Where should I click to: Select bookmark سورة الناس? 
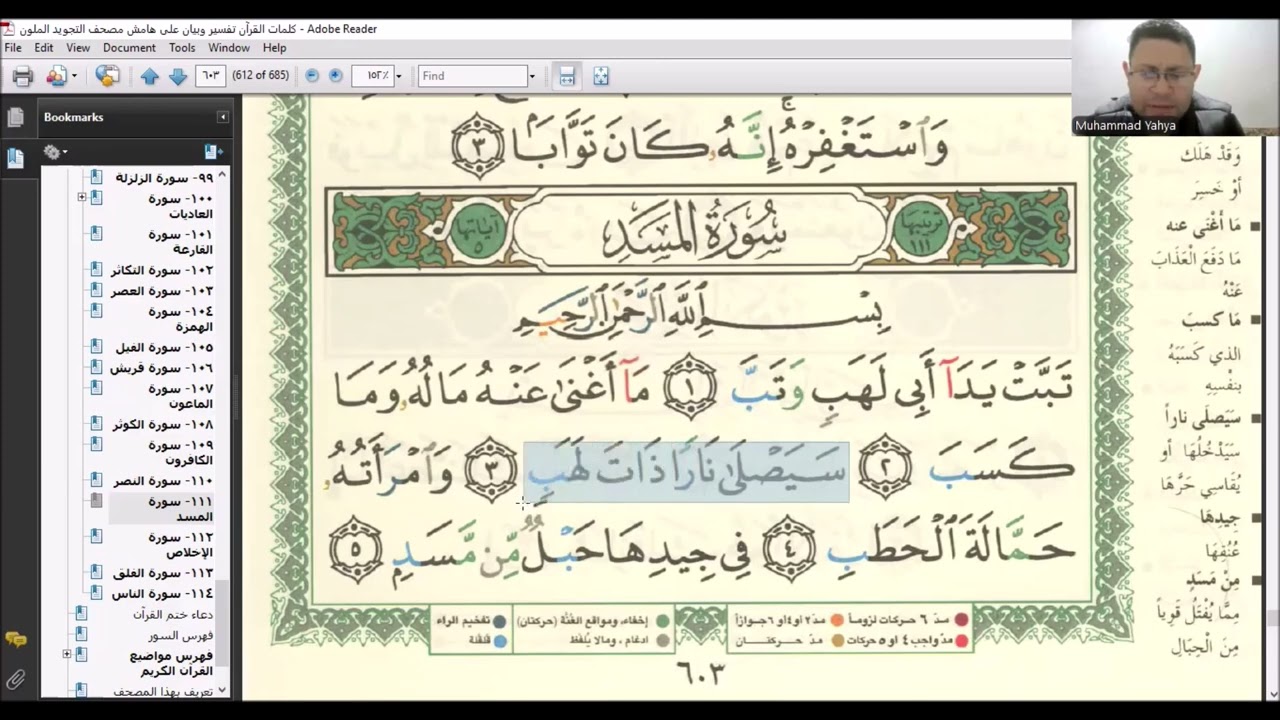(162, 594)
